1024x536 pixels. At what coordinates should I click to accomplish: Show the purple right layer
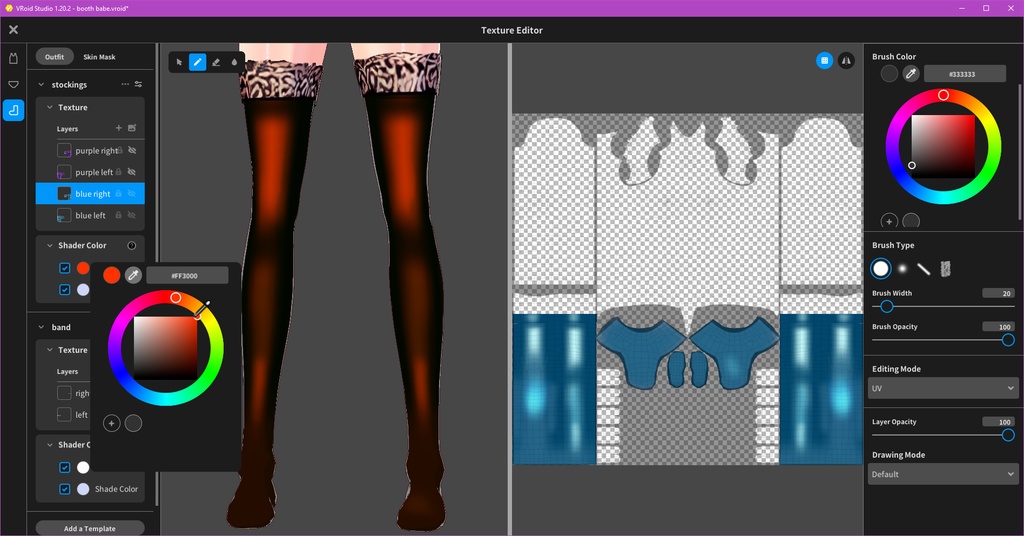tap(132, 151)
